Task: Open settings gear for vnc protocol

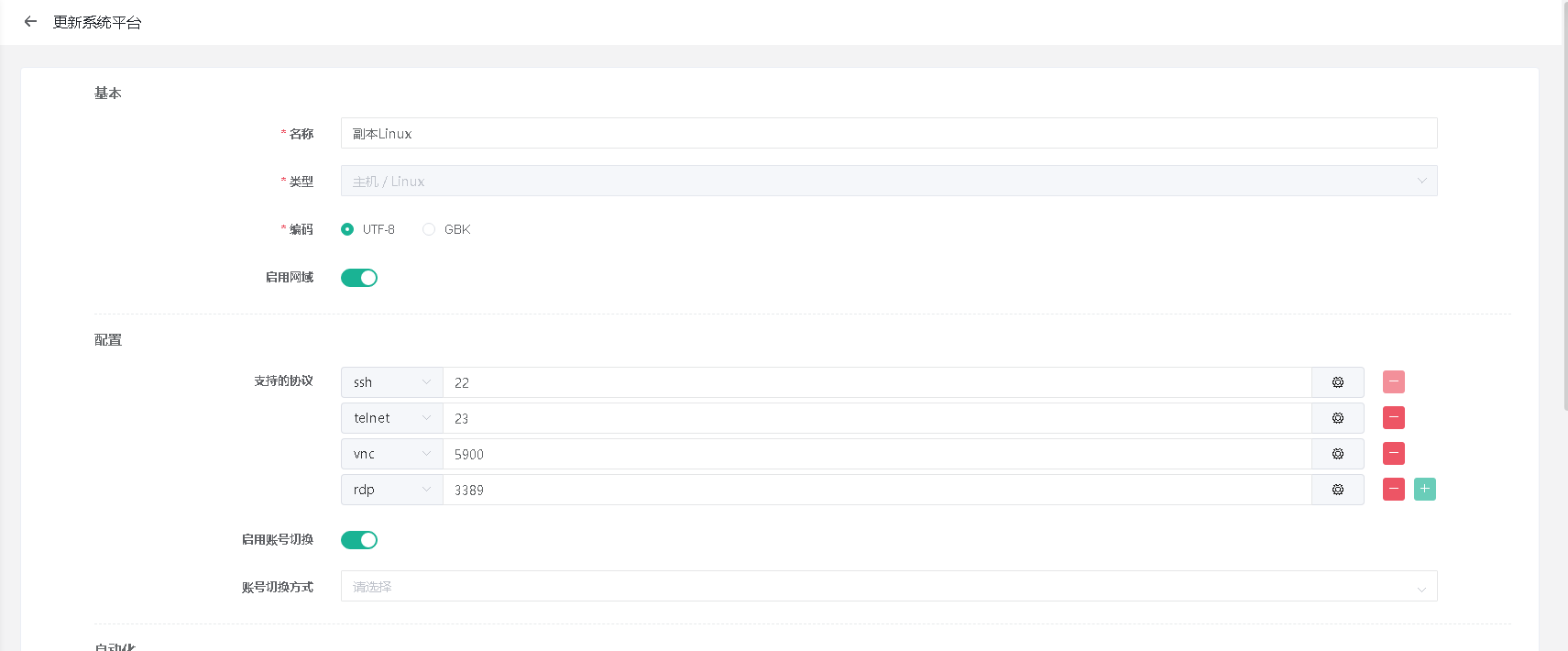Action: [1338, 454]
